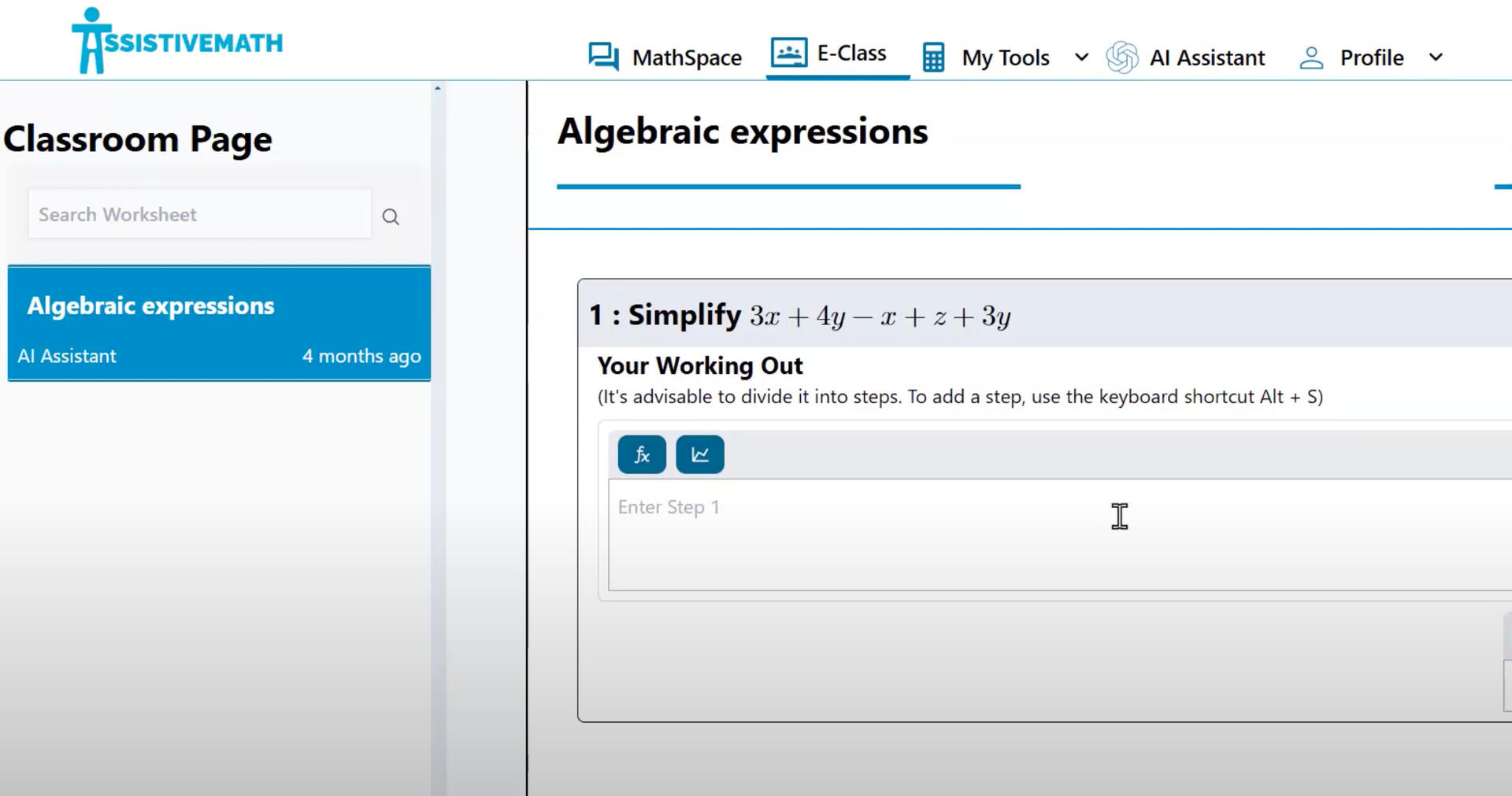Expand the Profile dropdown chevron
Viewport: 1512px width, 796px height.
(1436, 57)
